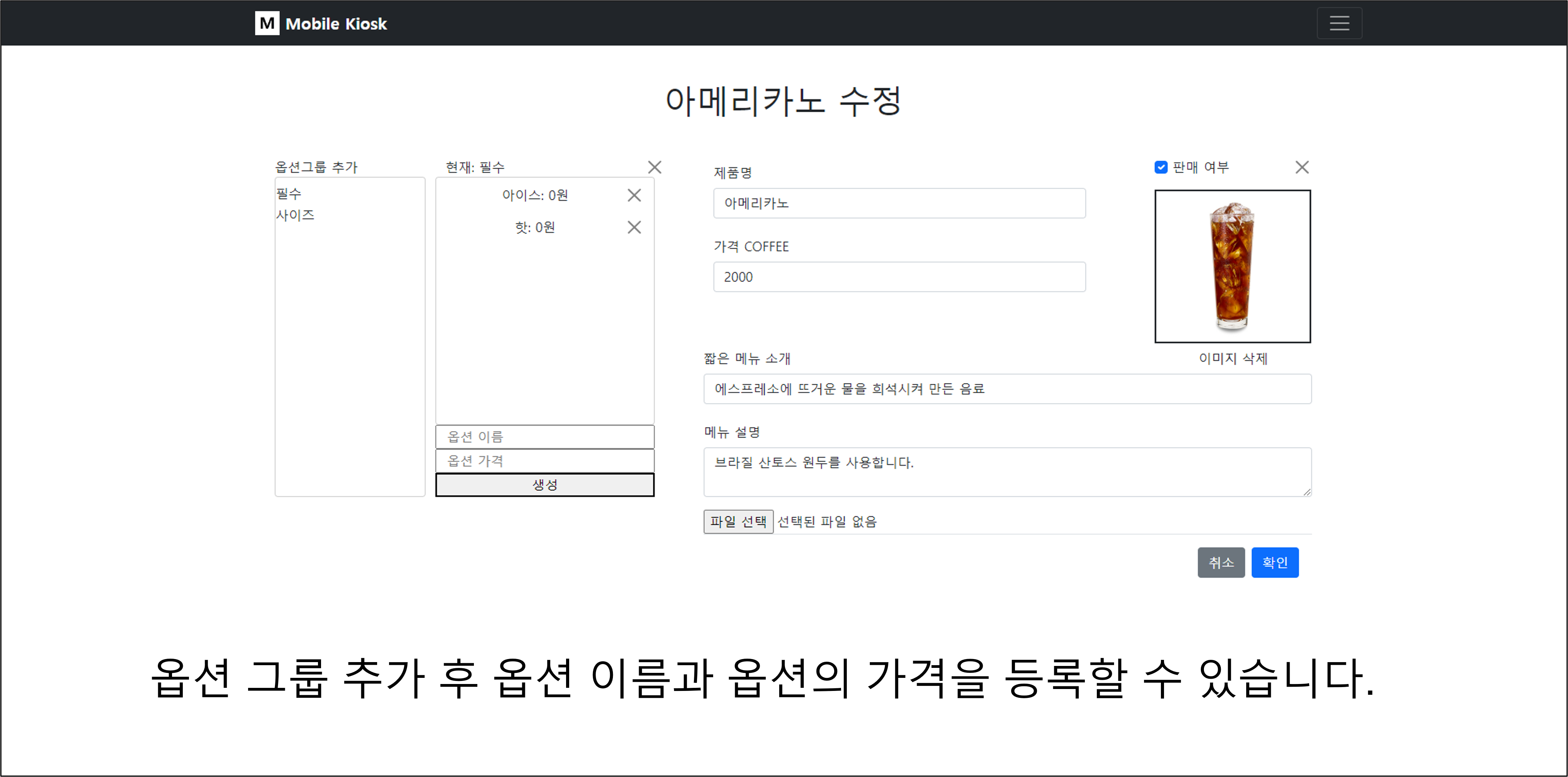
Task: Click the 짧은 메뉴 소개 input field
Action: point(1007,389)
